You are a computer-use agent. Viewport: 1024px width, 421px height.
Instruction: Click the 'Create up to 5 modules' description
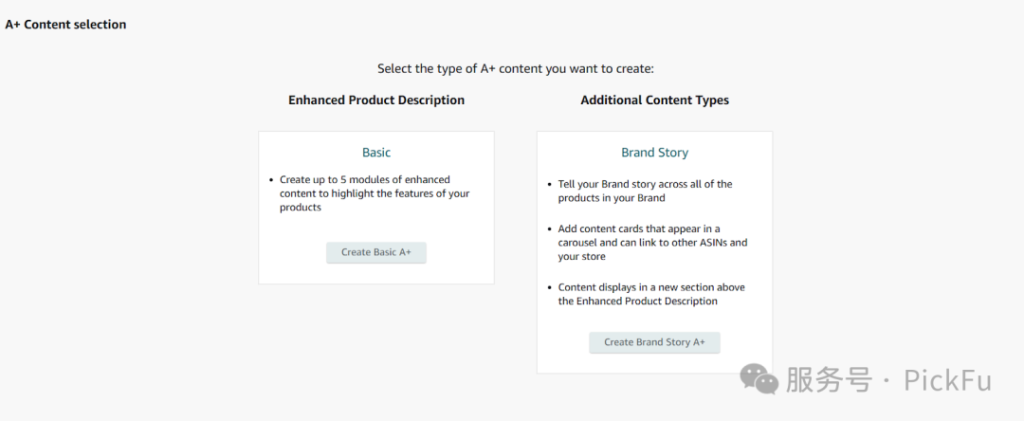(374, 193)
